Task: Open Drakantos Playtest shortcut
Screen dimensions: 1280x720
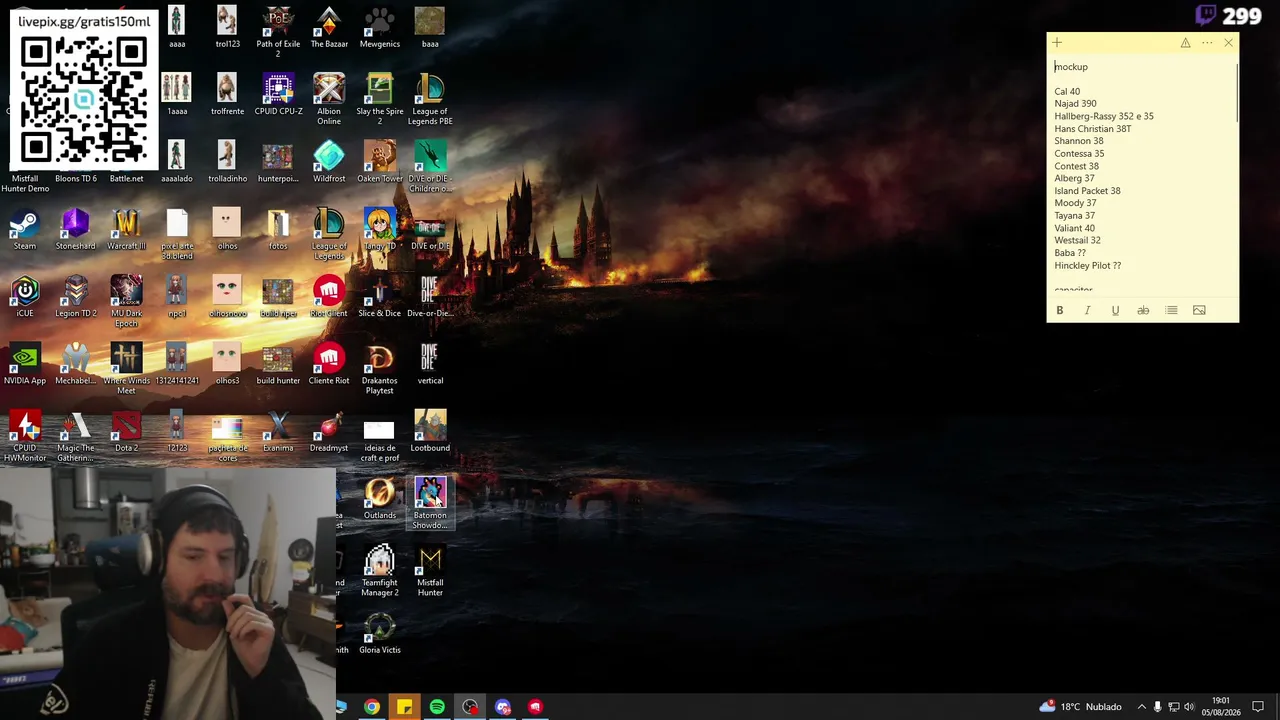Action: [379, 368]
